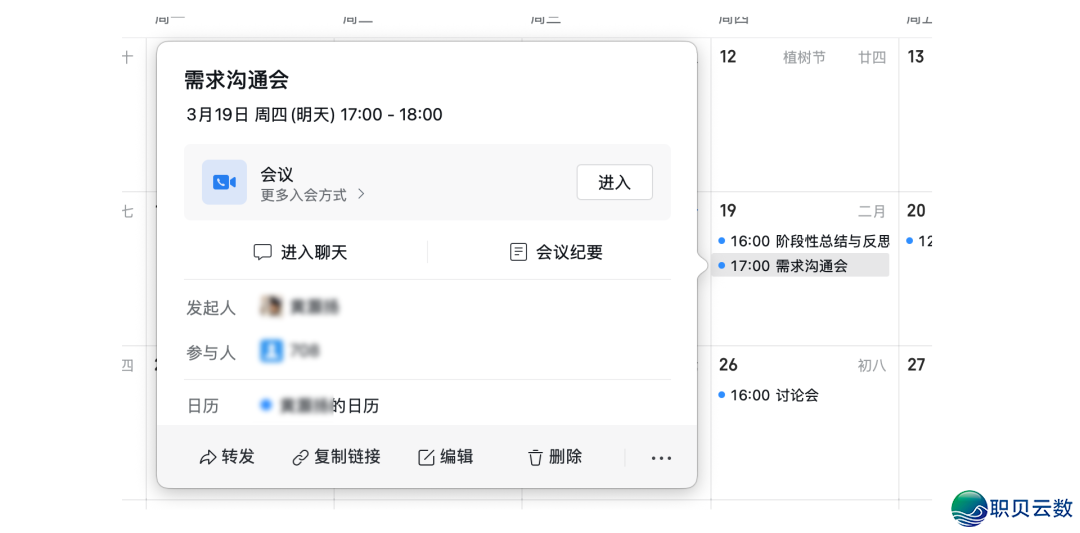Image resolution: width=1080 pixels, height=533 pixels.
Task: Click the video meeting camera icon
Action: (224, 182)
